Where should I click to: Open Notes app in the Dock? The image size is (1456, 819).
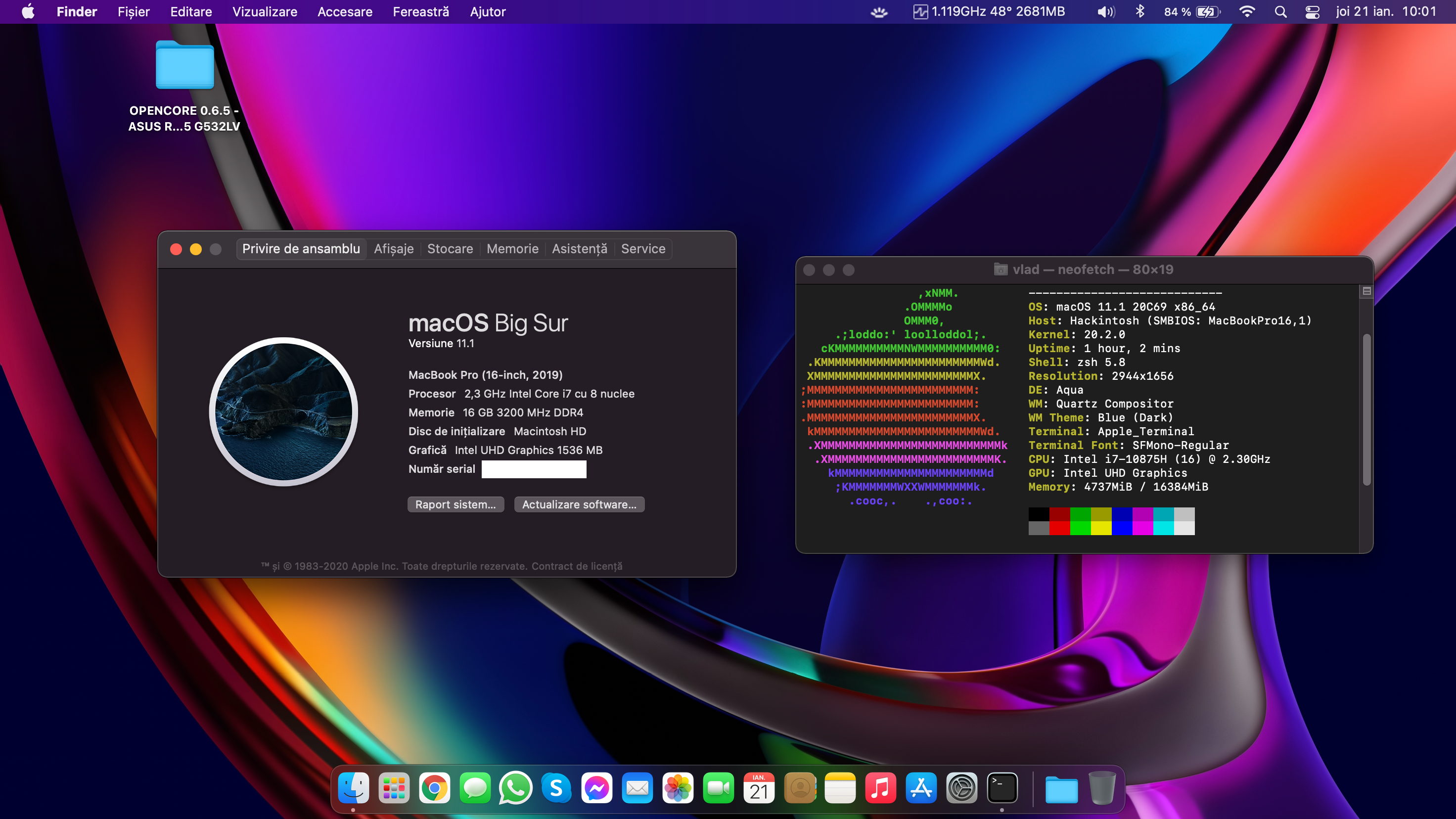[x=840, y=787]
